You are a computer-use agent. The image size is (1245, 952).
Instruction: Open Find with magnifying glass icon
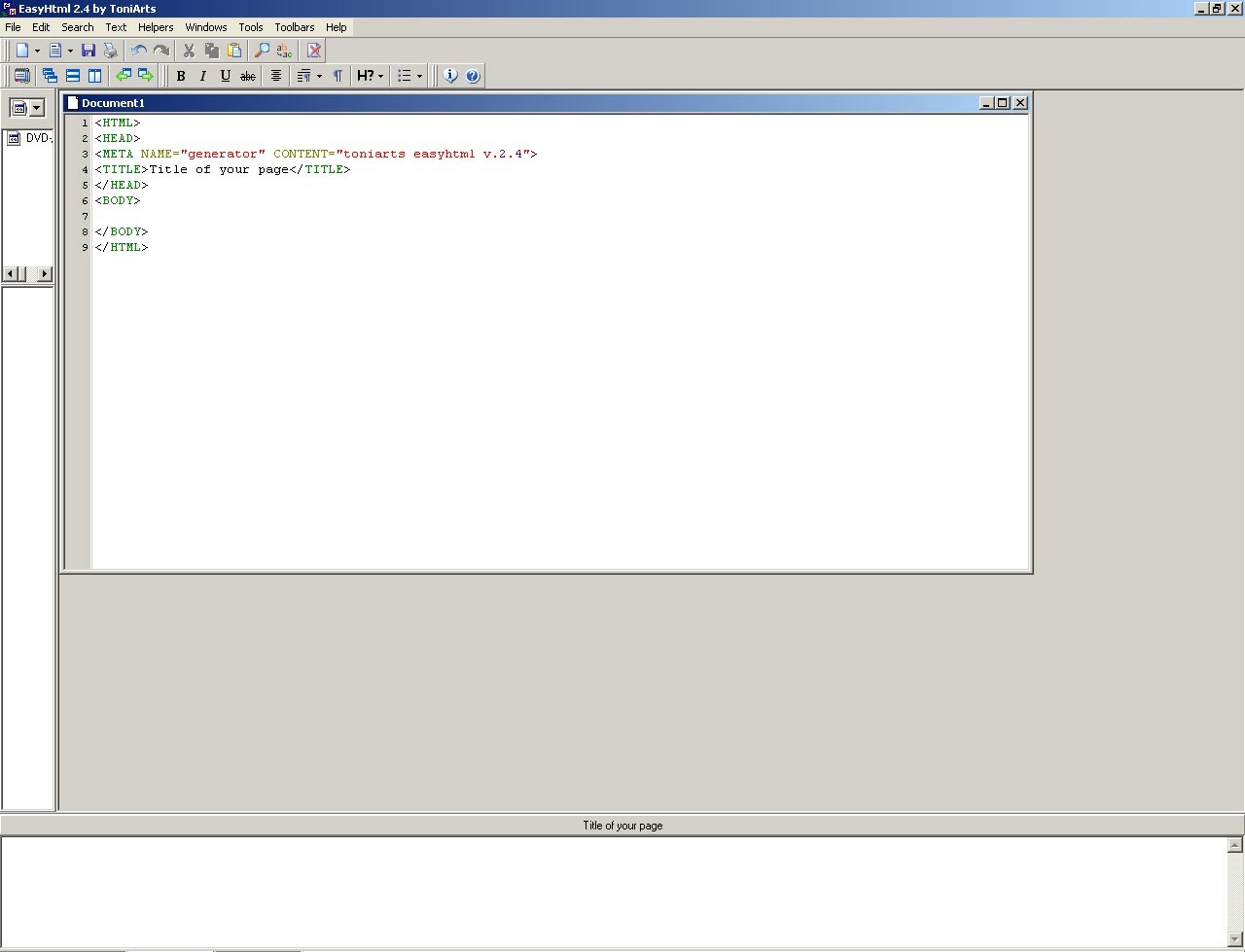pyautogui.click(x=262, y=51)
